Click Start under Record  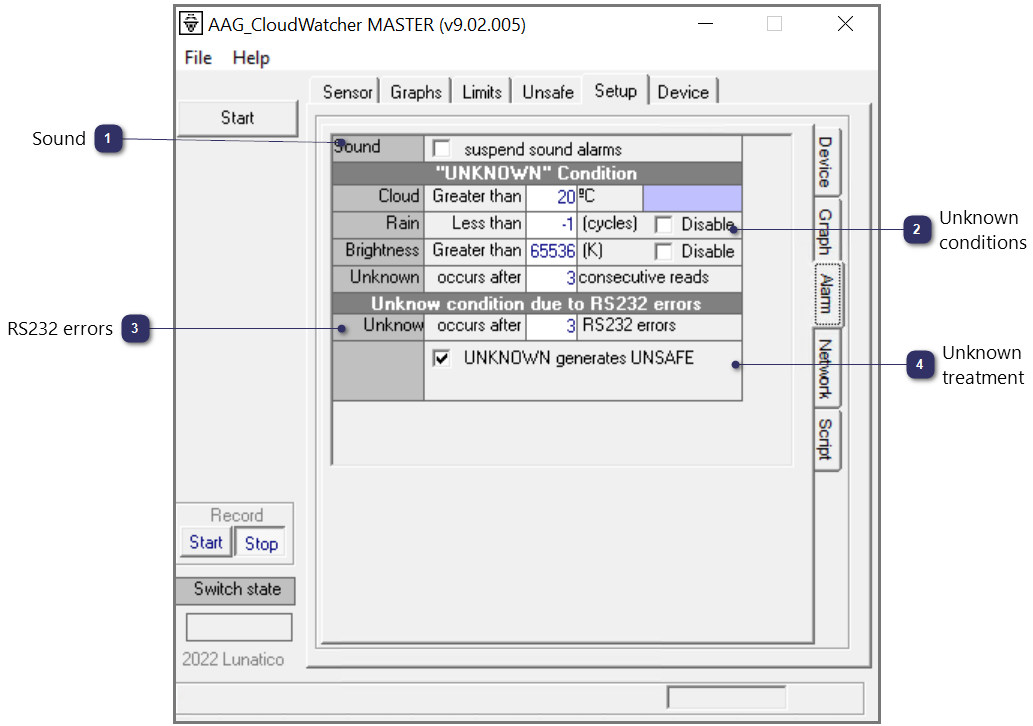tap(206, 542)
